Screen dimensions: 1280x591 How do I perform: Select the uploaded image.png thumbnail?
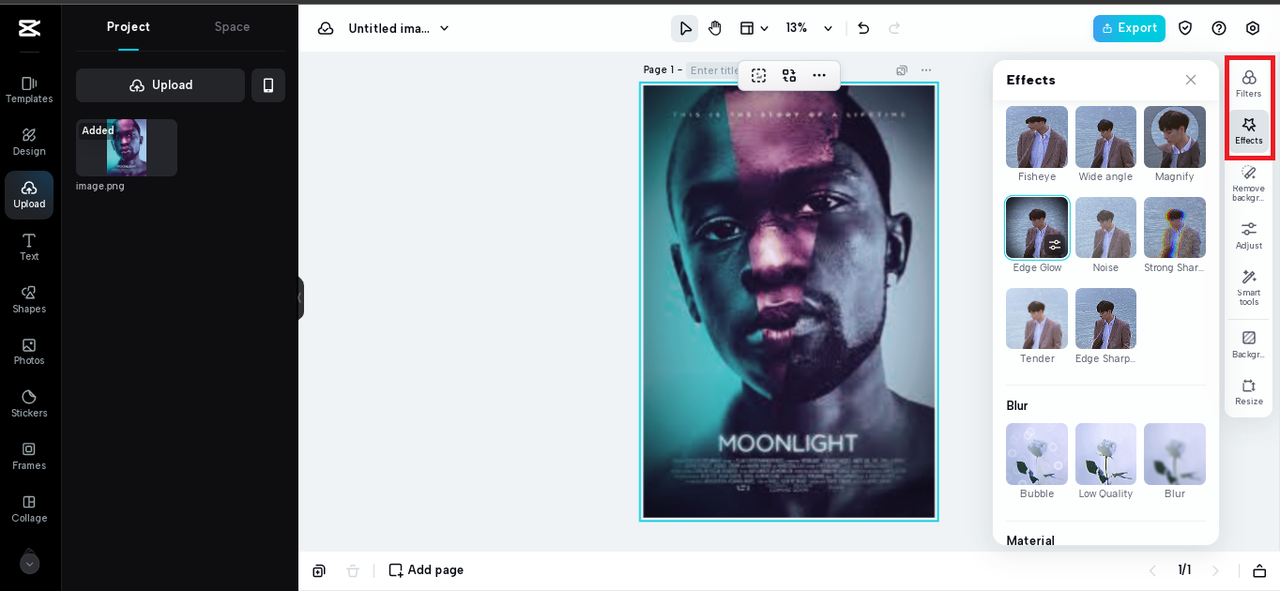pyautogui.click(x=127, y=148)
